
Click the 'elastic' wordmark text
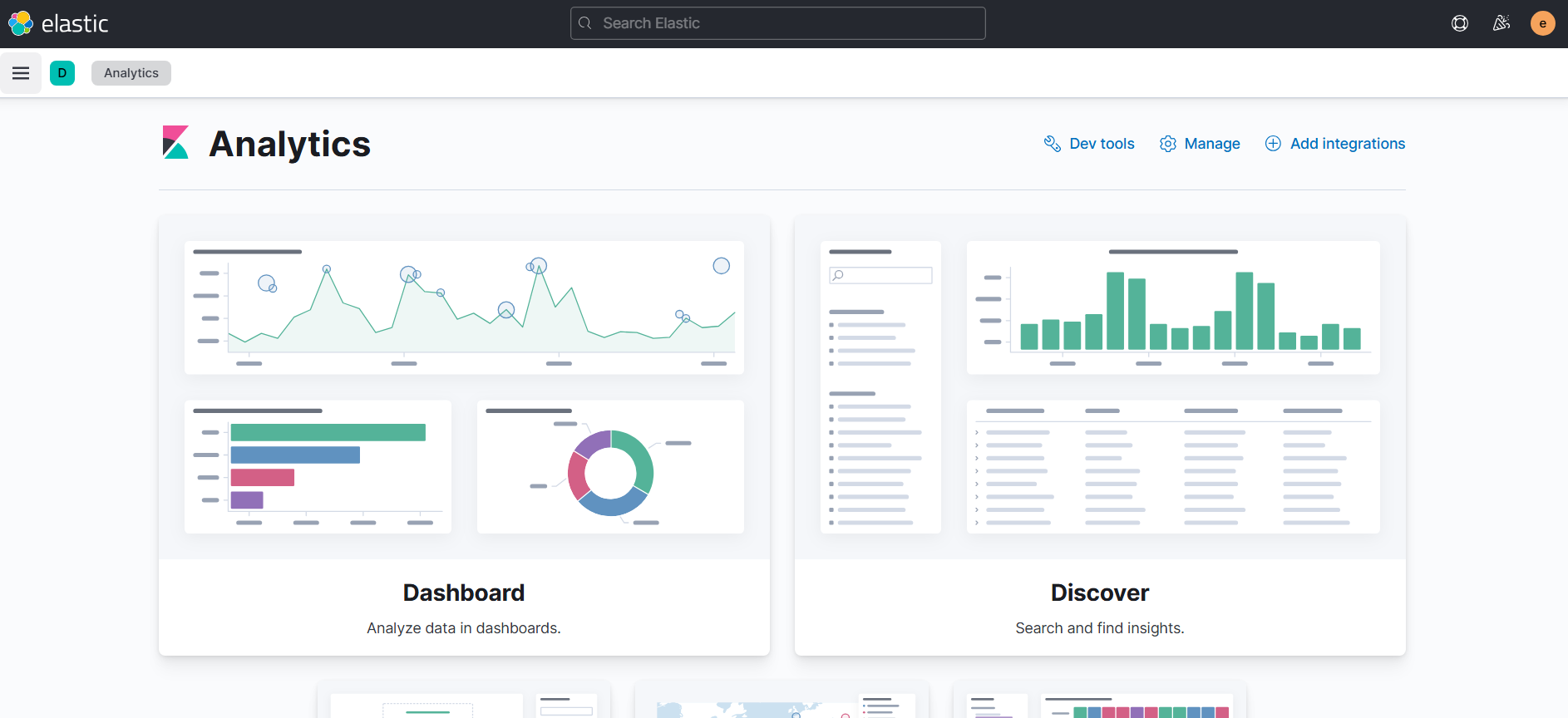pos(75,23)
